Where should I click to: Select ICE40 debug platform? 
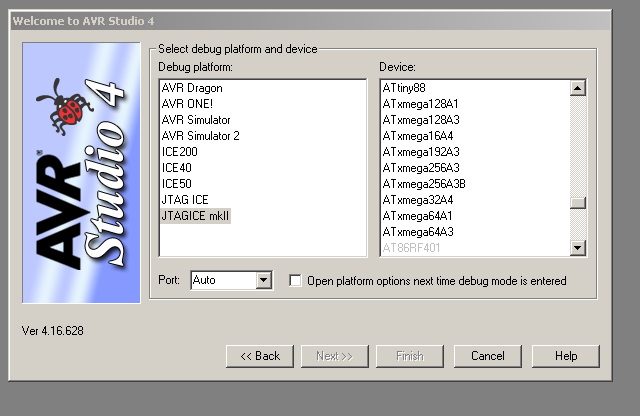[176, 167]
